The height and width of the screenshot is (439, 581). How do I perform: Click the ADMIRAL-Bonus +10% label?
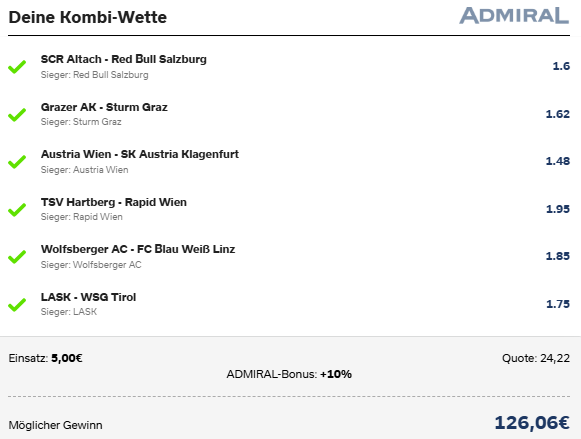tap(289, 374)
